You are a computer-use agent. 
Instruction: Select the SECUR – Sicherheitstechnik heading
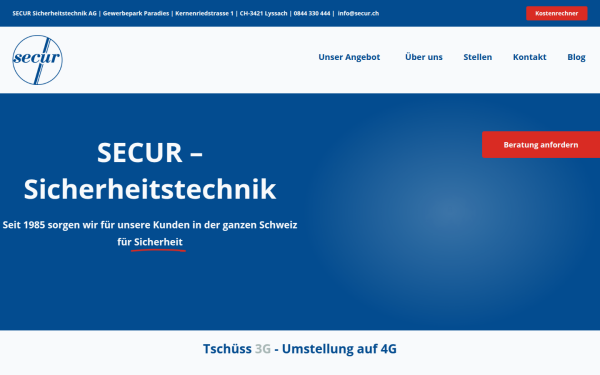tap(150, 171)
